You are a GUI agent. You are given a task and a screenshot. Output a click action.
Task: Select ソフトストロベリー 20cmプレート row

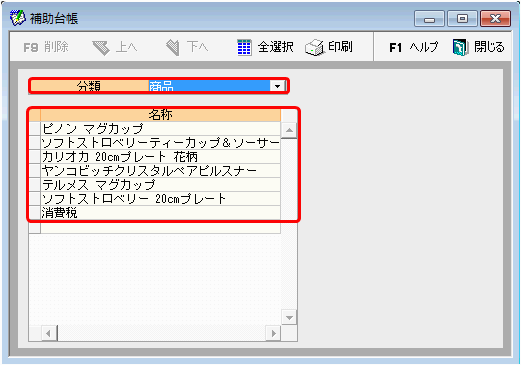(161, 199)
